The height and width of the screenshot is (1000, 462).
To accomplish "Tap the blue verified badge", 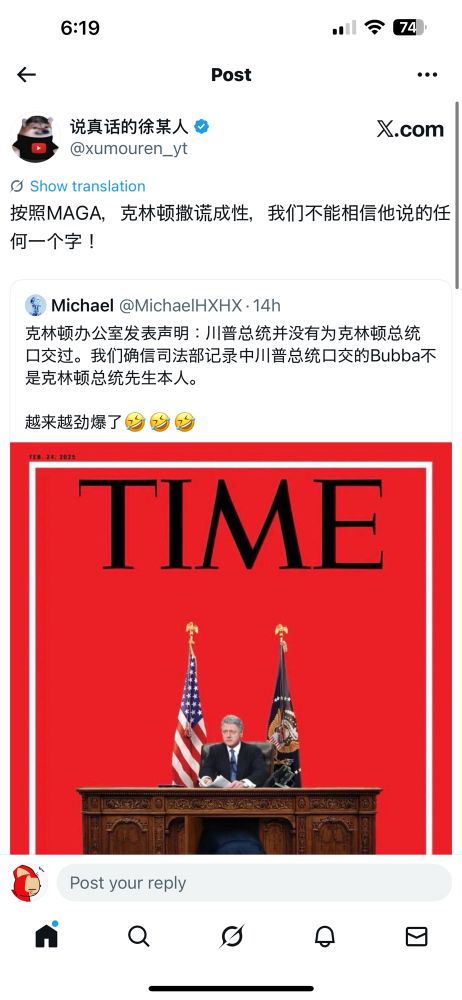I will click(202, 126).
